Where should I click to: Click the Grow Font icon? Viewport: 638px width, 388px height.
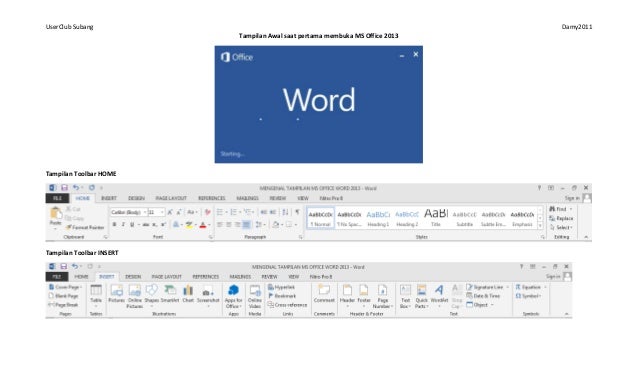pos(170,212)
